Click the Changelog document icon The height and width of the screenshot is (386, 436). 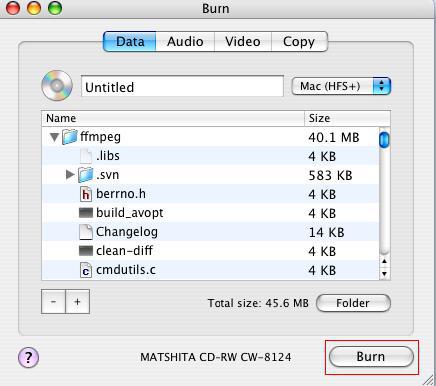[x=86, y=232]
